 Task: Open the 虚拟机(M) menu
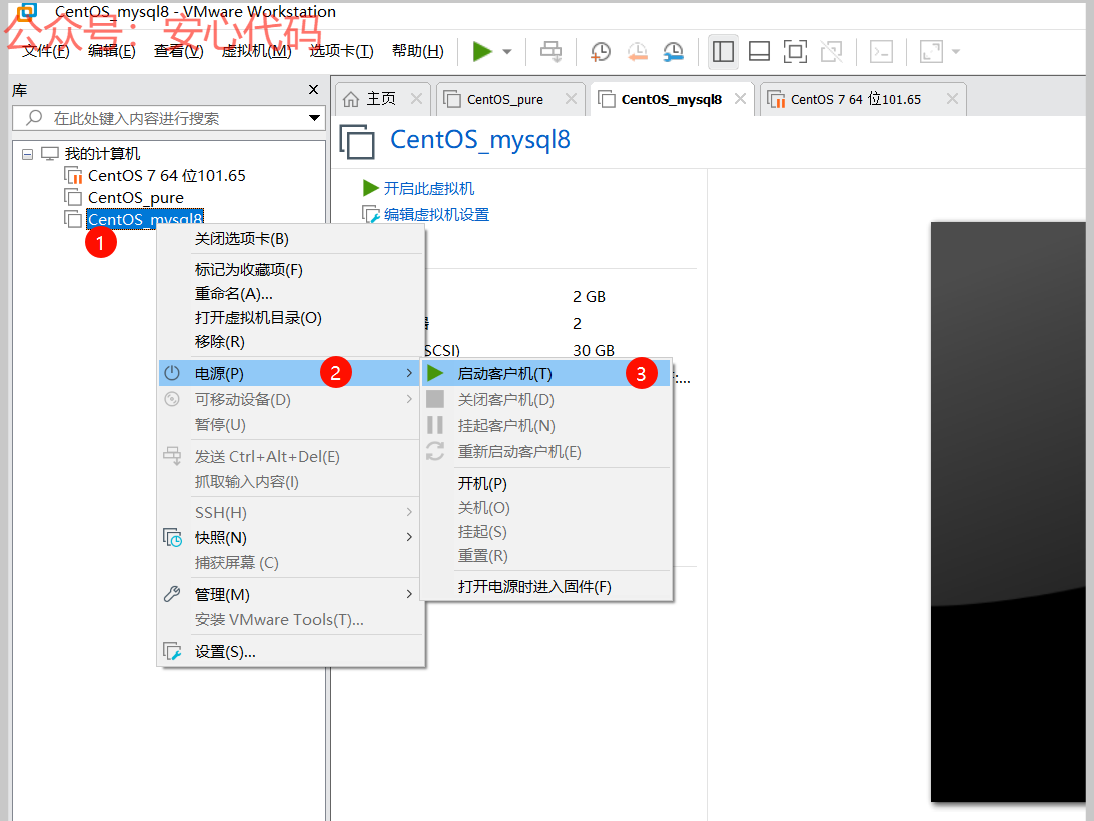(256, 51)
